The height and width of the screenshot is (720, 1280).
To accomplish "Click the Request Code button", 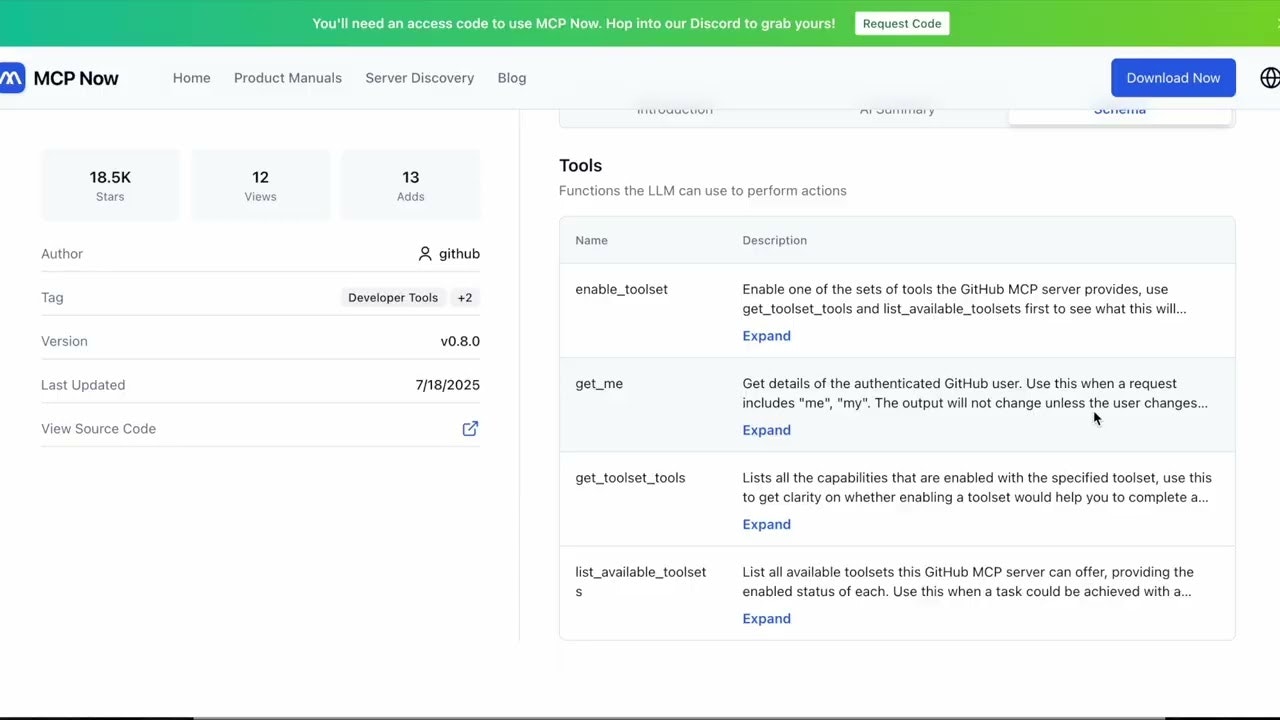I will pos(902,23).
